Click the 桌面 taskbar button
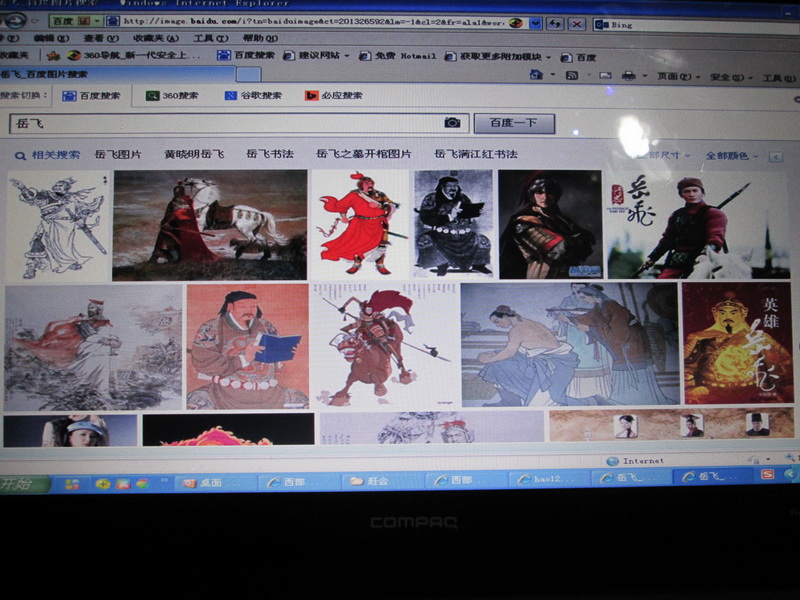This screenshot has height=600, width=800. 213,481
